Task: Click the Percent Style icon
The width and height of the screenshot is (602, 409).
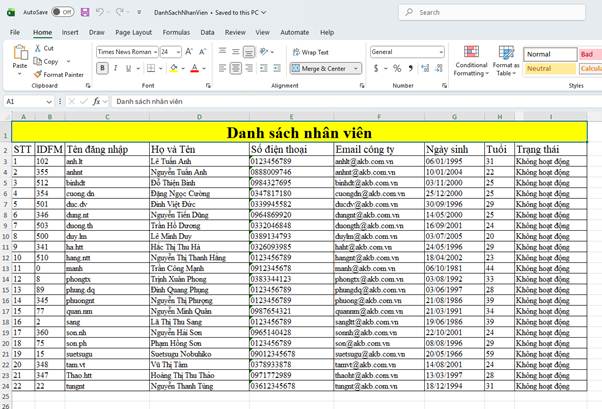Action: (x=397, y=69)
